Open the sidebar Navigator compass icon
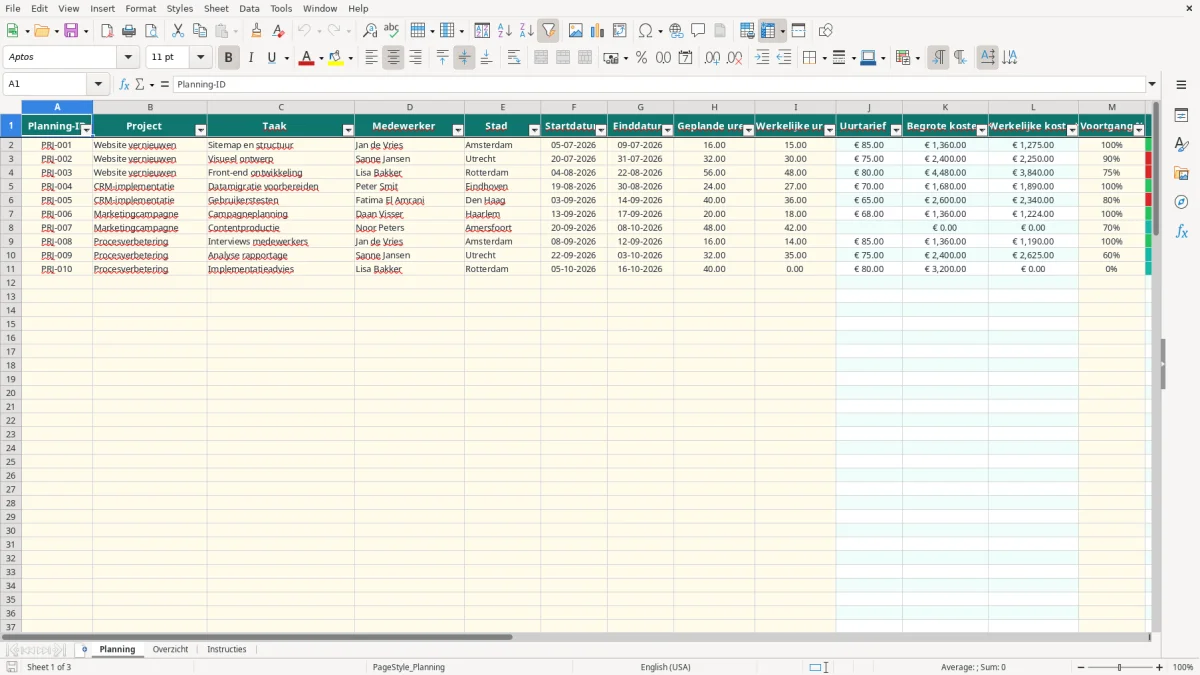Screen dimensions: 1200x675 tap(1181, 202)
